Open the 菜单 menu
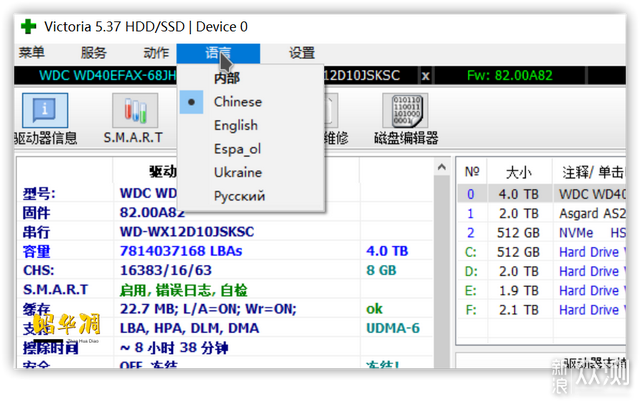The height and width of the screenshot is (404, 640). pyautogui.click(x=31, y=53)
